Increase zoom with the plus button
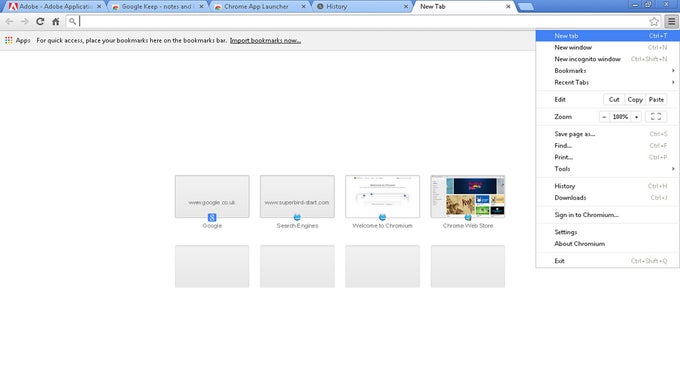The width and height of the screenshot is (680, 383). coord(636,117)
